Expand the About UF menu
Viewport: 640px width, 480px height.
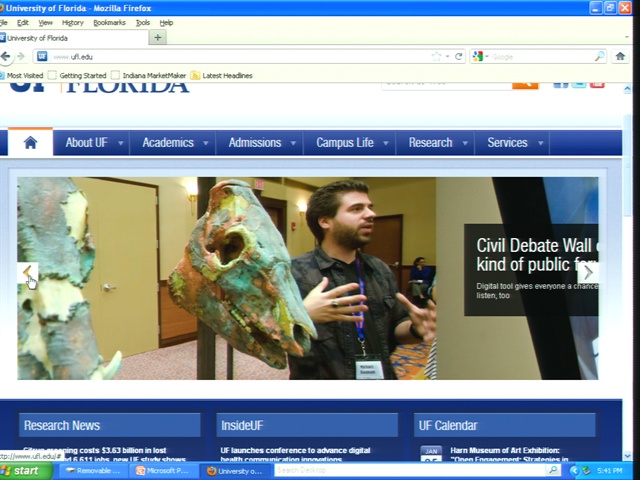(x=91, y=143)
